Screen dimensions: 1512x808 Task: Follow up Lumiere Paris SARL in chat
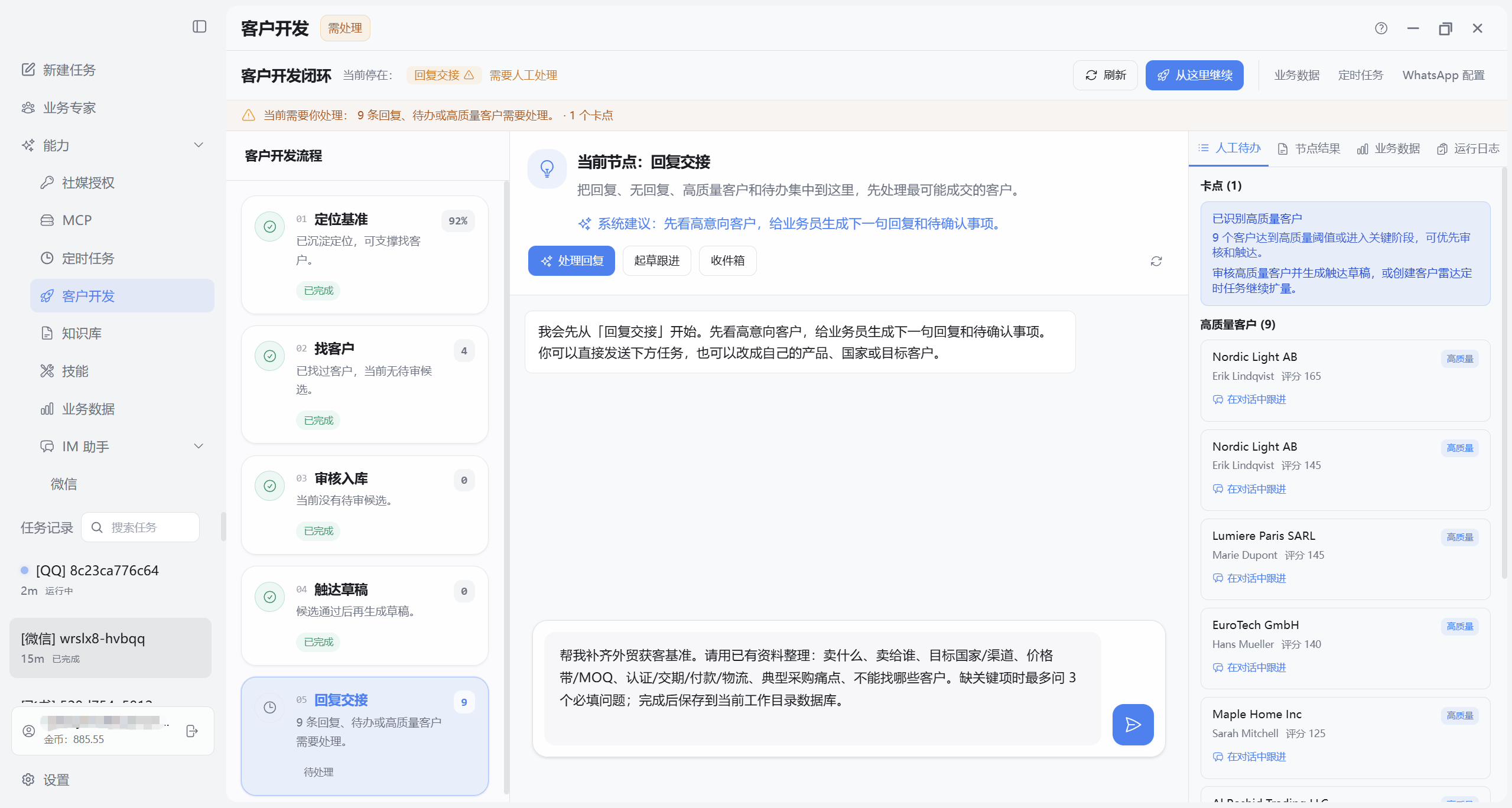[x=1249, y=578]
